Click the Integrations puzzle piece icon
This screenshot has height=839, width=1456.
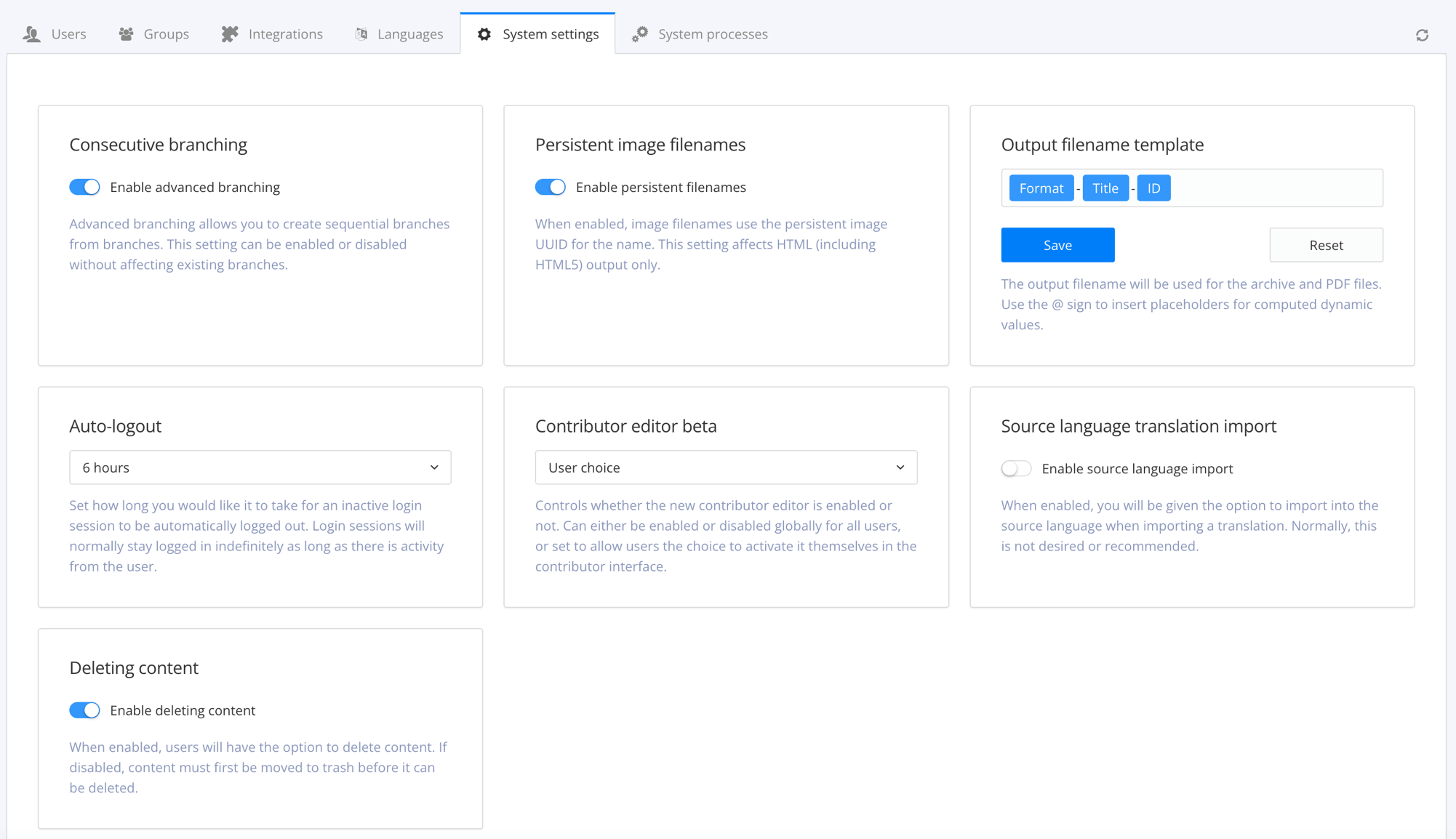tap(230, 34)
